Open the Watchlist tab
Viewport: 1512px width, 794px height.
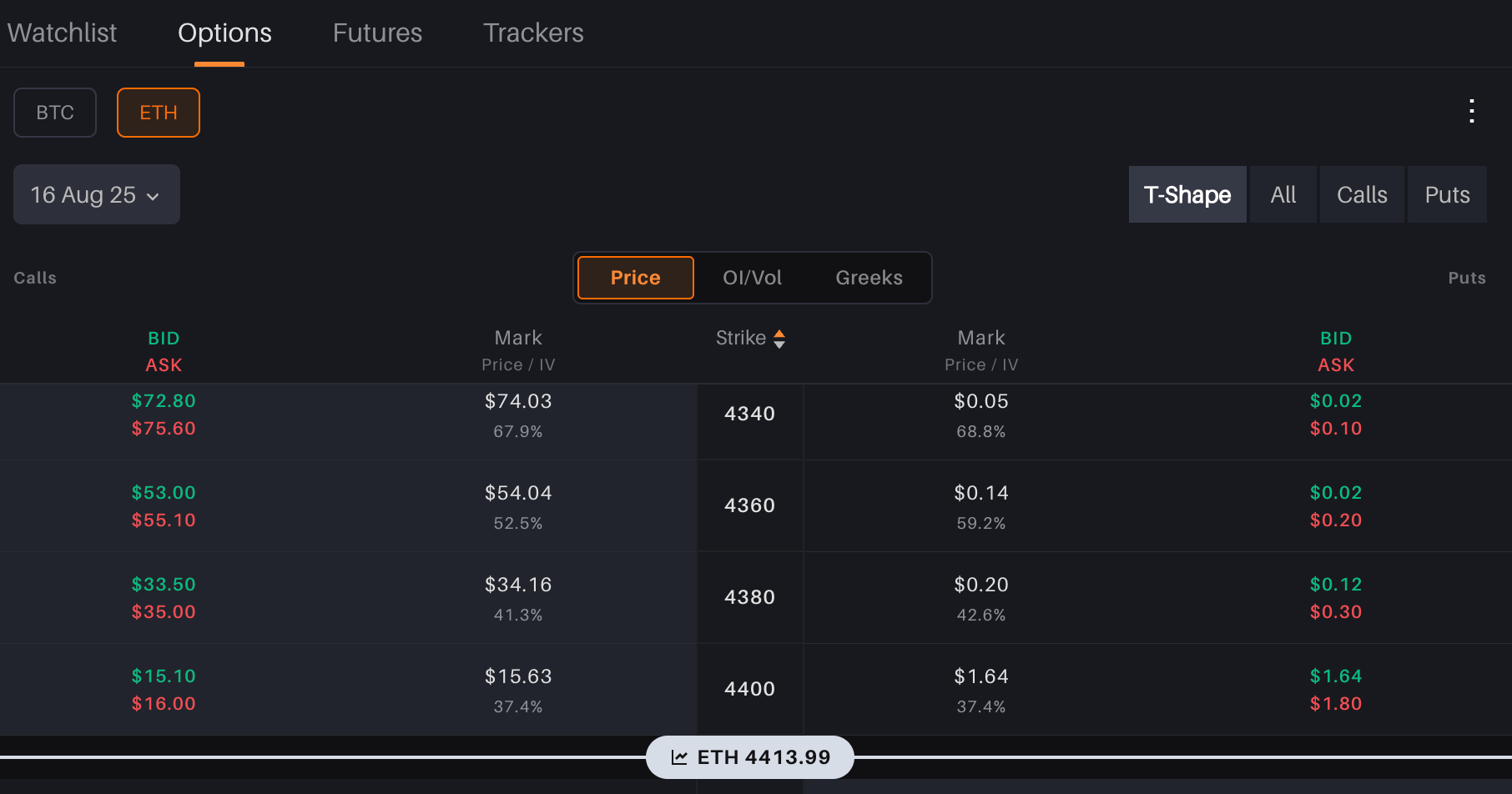[62, 33]
